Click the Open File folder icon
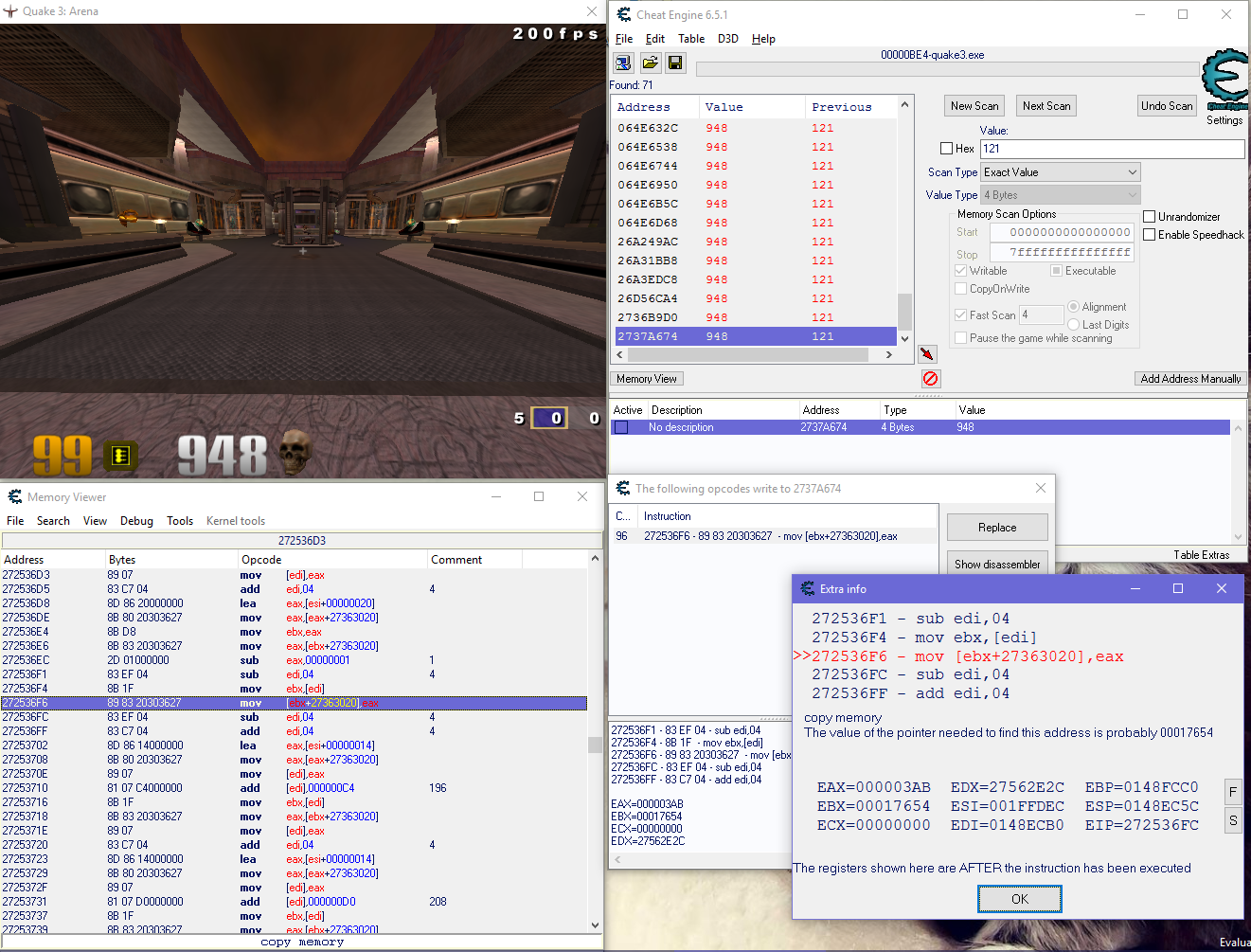 651,63
